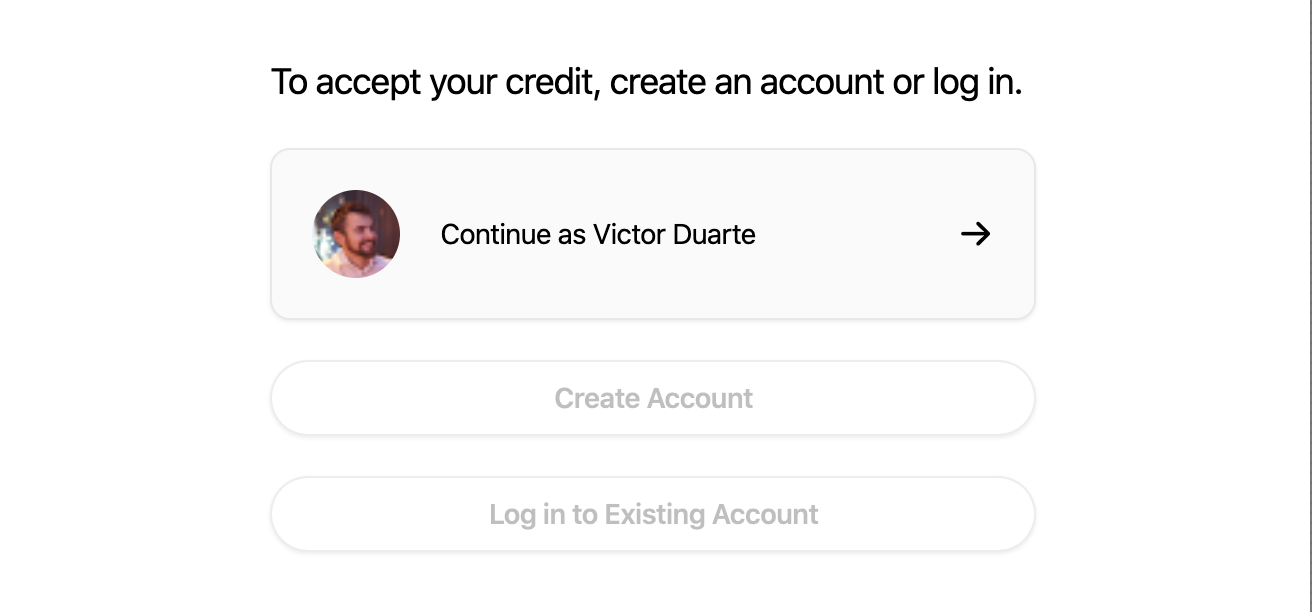The image size is (1312, 612).
Task: Click the word "Account" on the login button
Action: (765, 515)
